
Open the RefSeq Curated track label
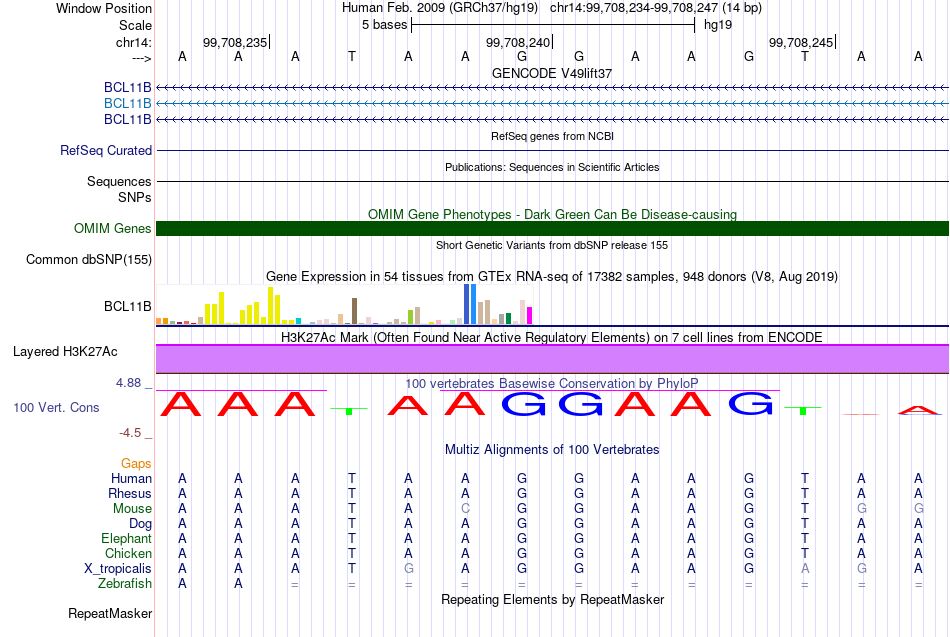106,150
